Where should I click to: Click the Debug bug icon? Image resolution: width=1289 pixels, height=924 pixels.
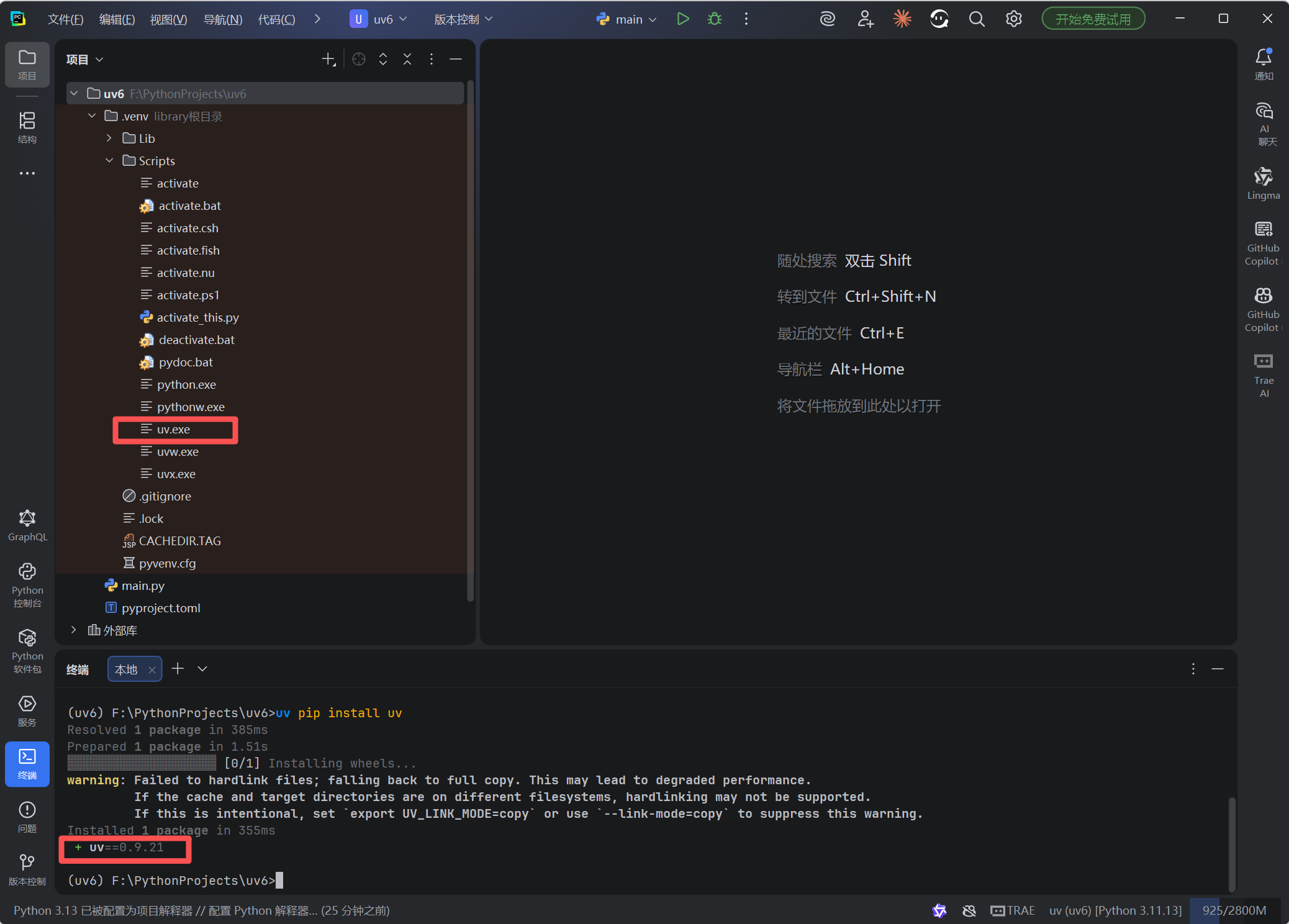tap(715, 19)
